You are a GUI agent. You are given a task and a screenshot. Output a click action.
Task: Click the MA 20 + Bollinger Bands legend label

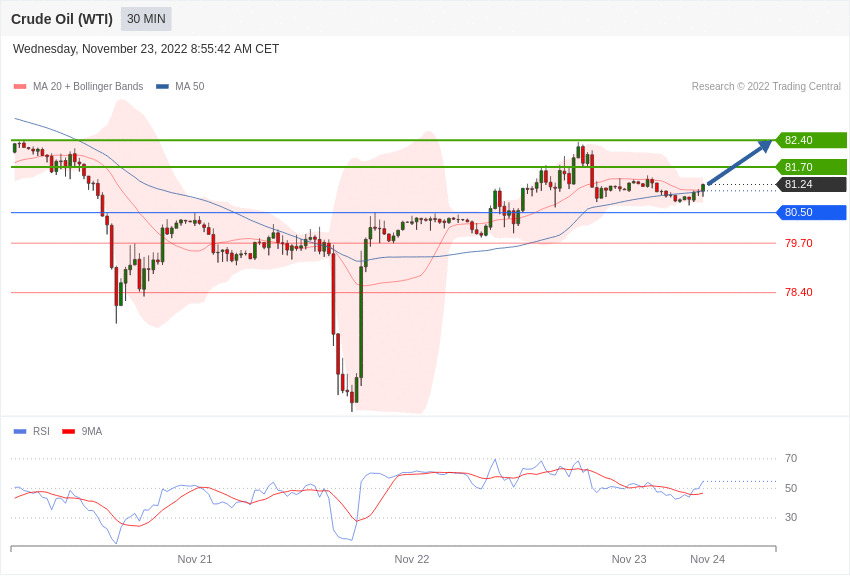(x=88, y=87)
